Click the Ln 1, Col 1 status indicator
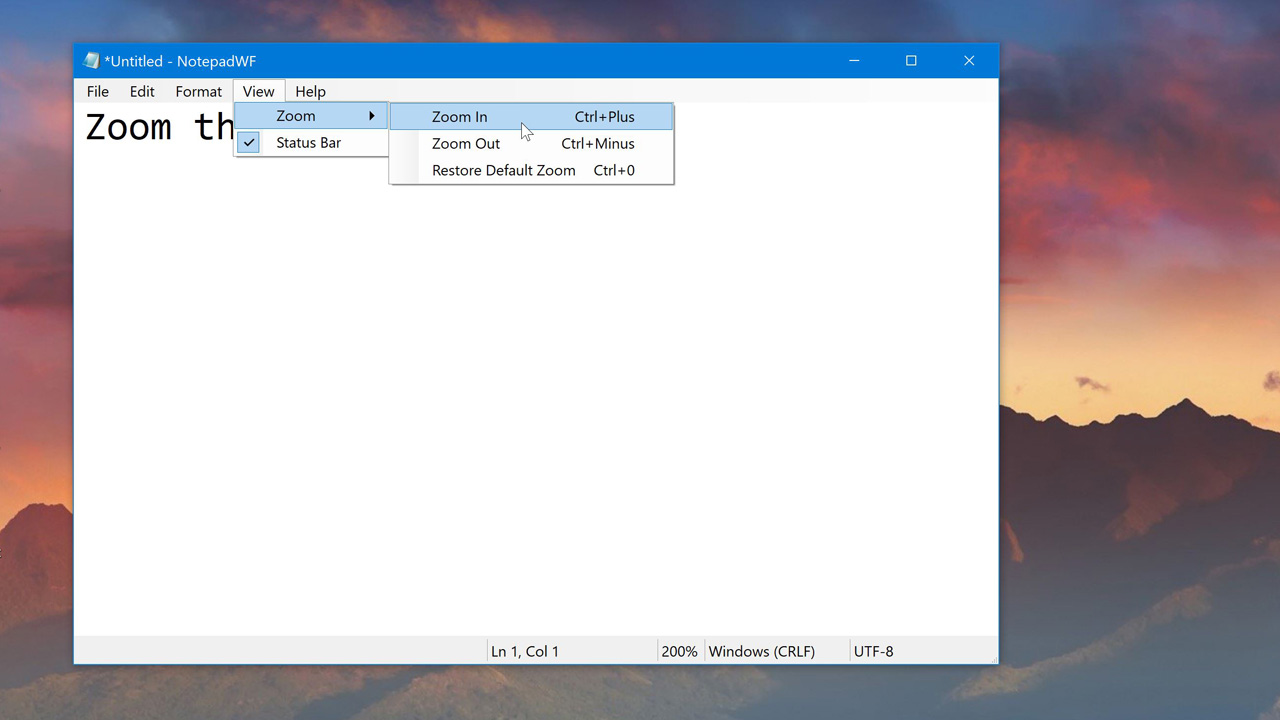1280x720 pixels. [x=525, y=651]
